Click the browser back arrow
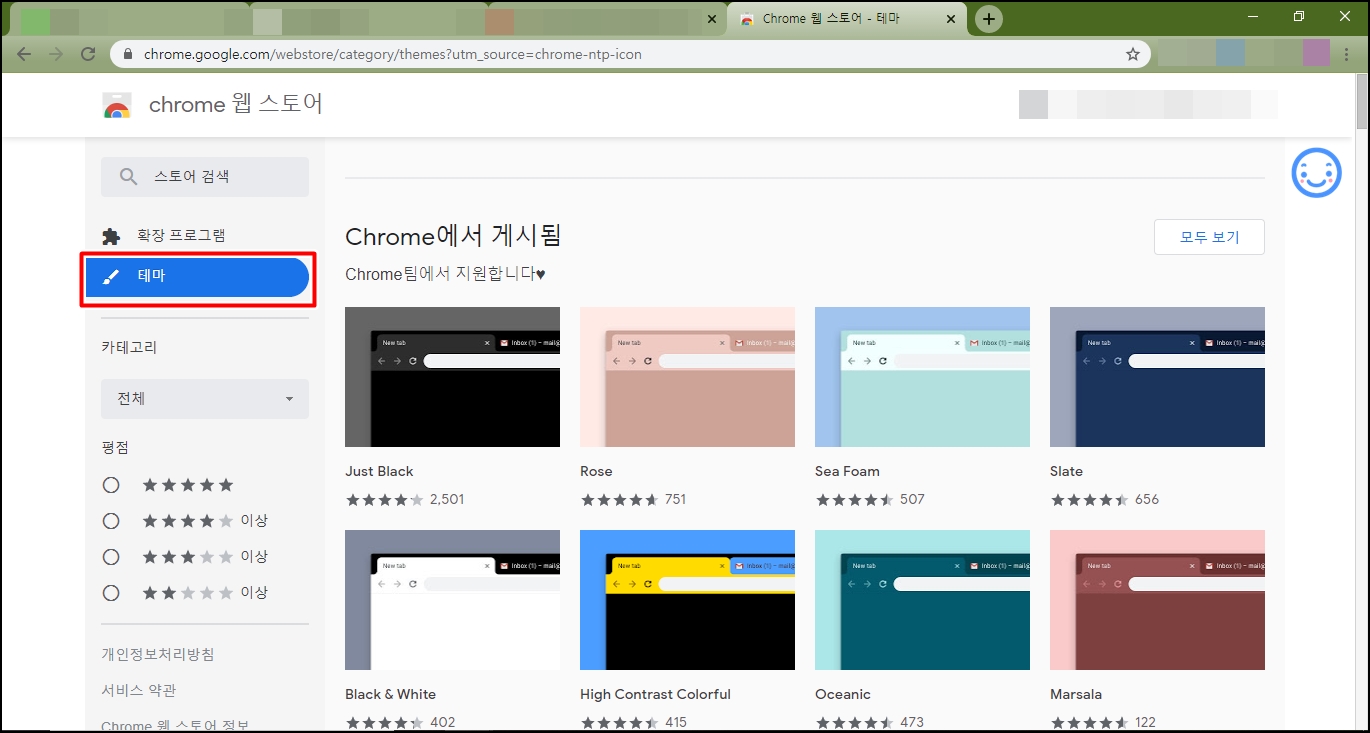 [x=24, y=54]
